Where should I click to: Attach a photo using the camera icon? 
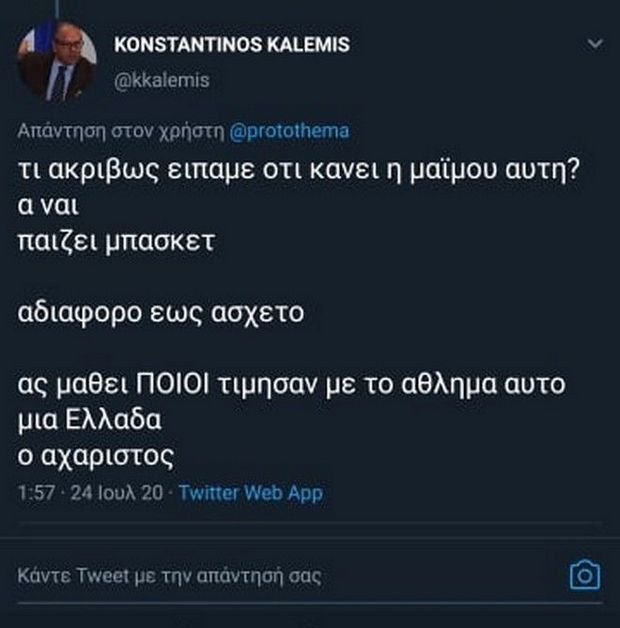[584, 575]
